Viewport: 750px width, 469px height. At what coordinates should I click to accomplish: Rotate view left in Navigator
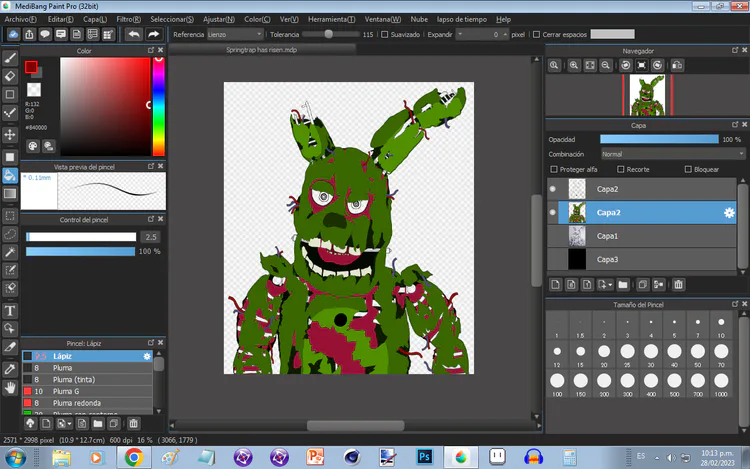click(626, 65)
